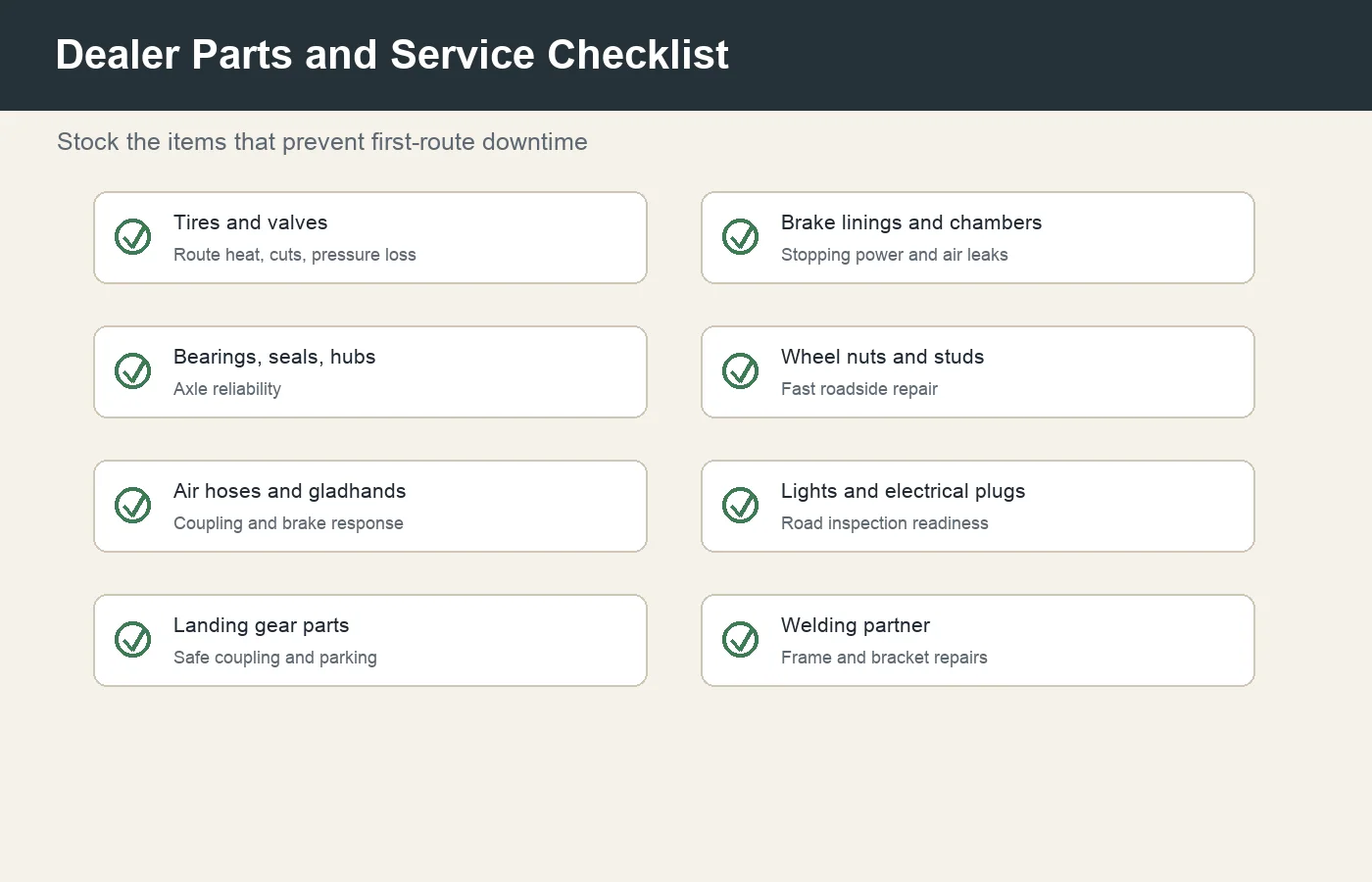Select 'Stopping power and air leaks' text
The width and height of the screenshot is (1372, 882).
(895, 255)
